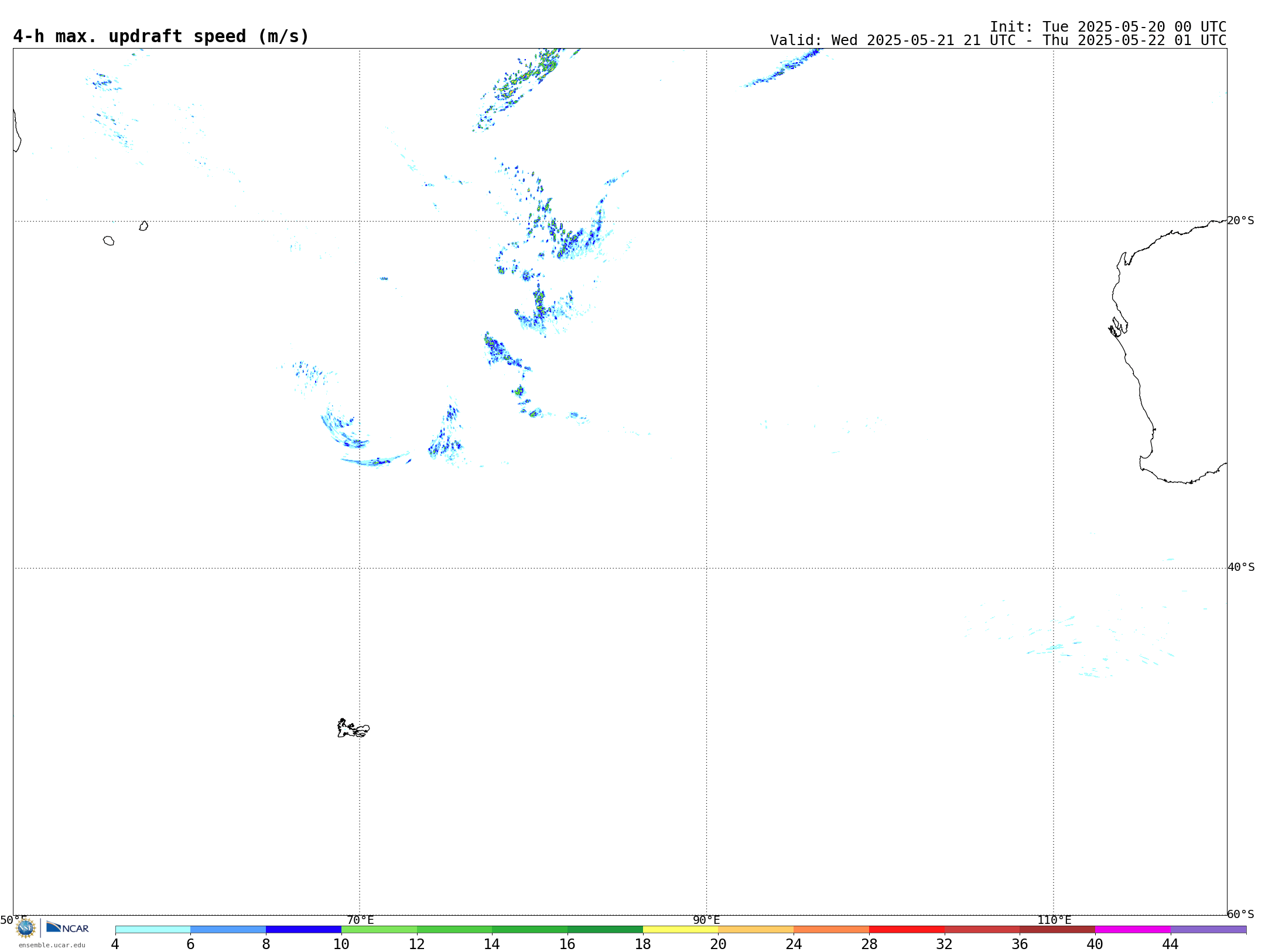1265x952 pixels.
Task: Click the light orange 20–24 colorbar segment
Action: point(756,930)
